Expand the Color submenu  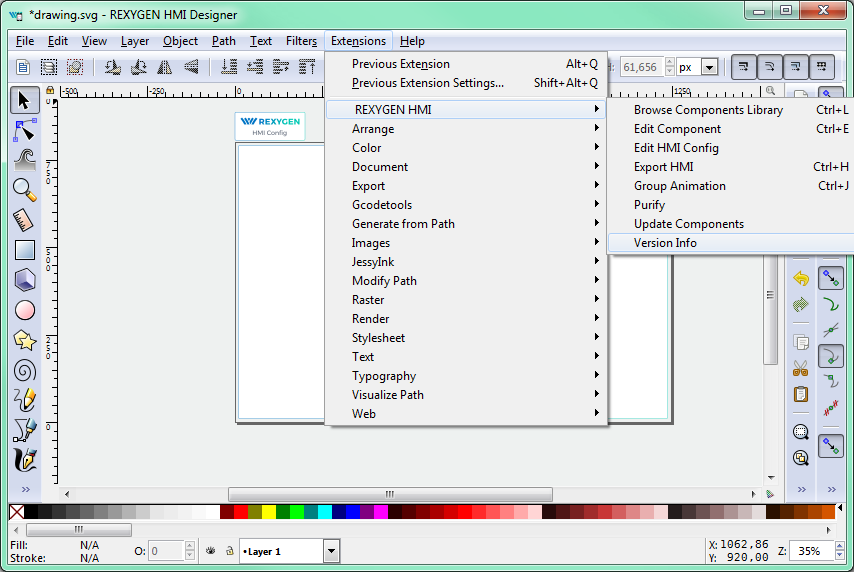point(466,148)
